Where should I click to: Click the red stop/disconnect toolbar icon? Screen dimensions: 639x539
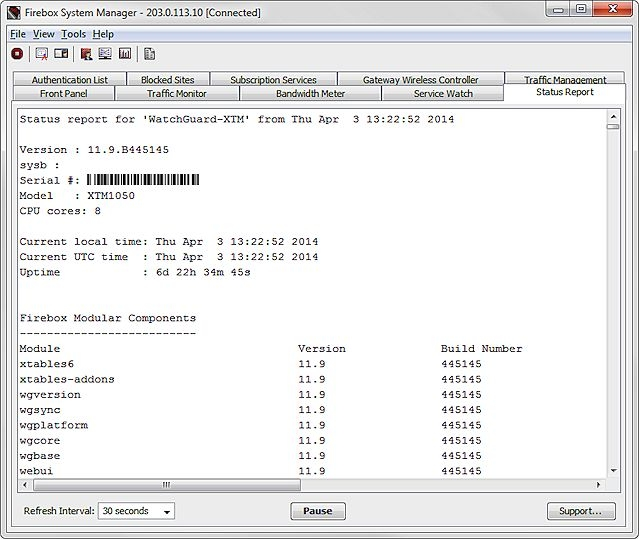coord(17,54)
